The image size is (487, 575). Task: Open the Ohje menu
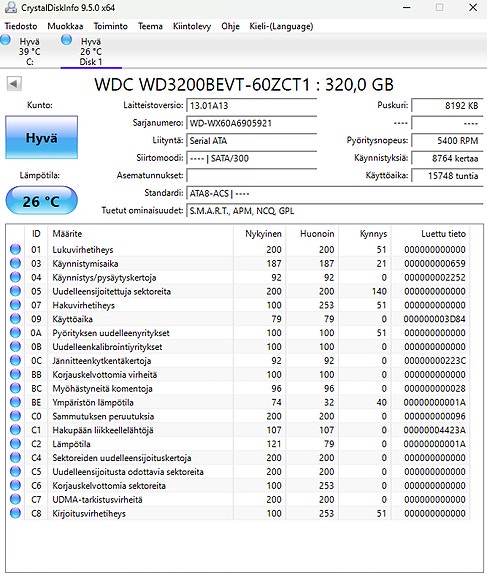(230, 26)
